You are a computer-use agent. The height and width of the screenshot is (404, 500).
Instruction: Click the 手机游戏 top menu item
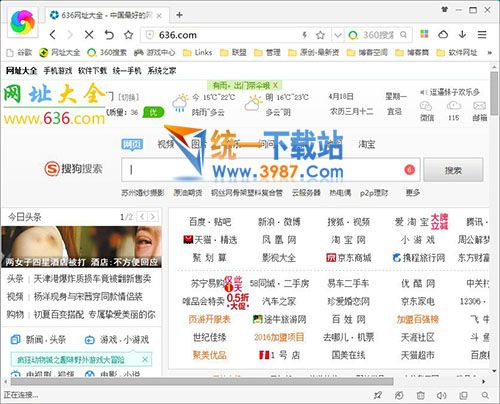pos(58,71)
